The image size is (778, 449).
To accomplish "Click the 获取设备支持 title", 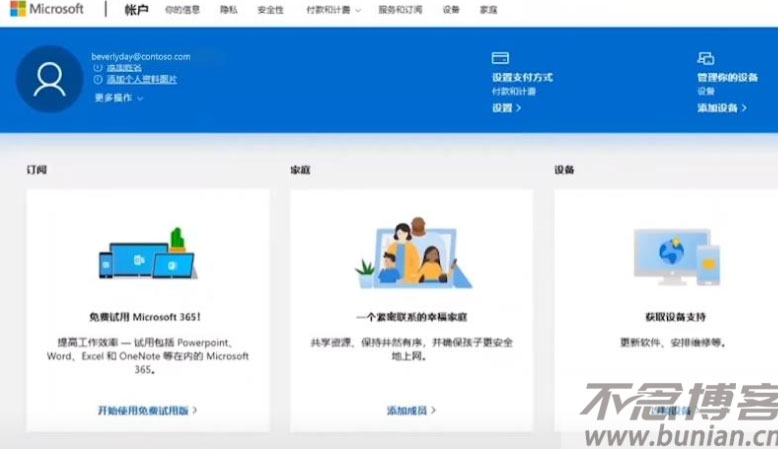I will click(675, 317).
